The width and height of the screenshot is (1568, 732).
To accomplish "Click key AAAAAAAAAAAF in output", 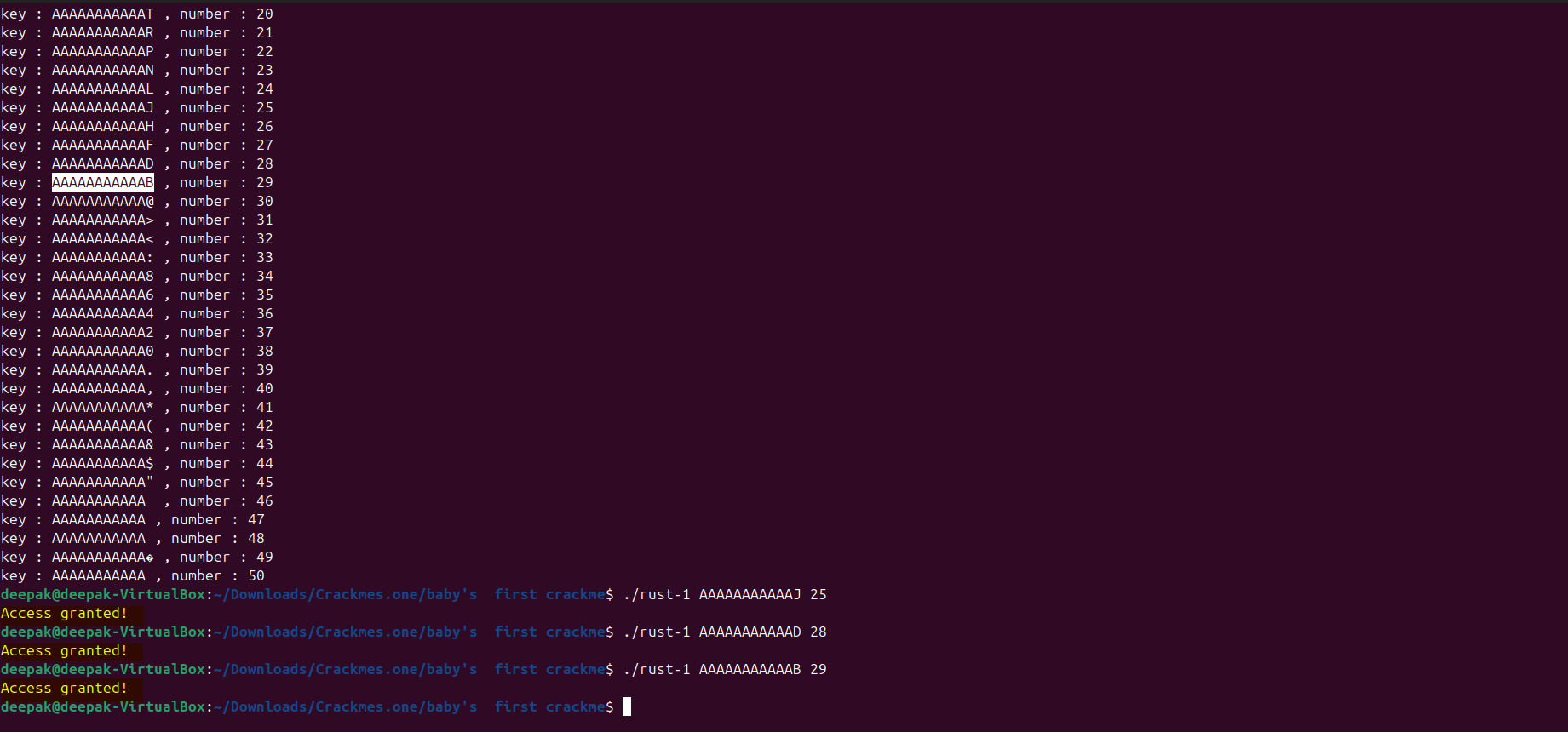I will pyautogui.click(x=103, y=145).
